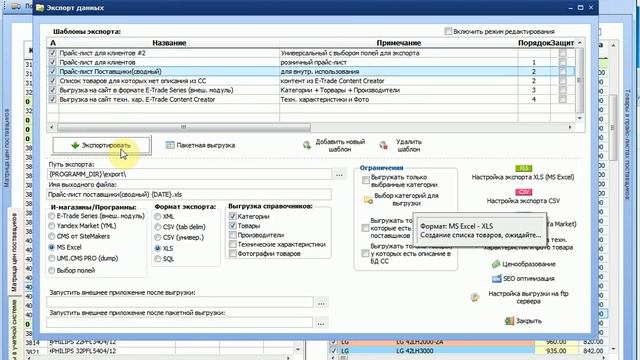This screenshot has height=360, width=640.
Task: Open Пакетная выгрузка batch export
Action: pyautogui.click(x=200, y=145)
